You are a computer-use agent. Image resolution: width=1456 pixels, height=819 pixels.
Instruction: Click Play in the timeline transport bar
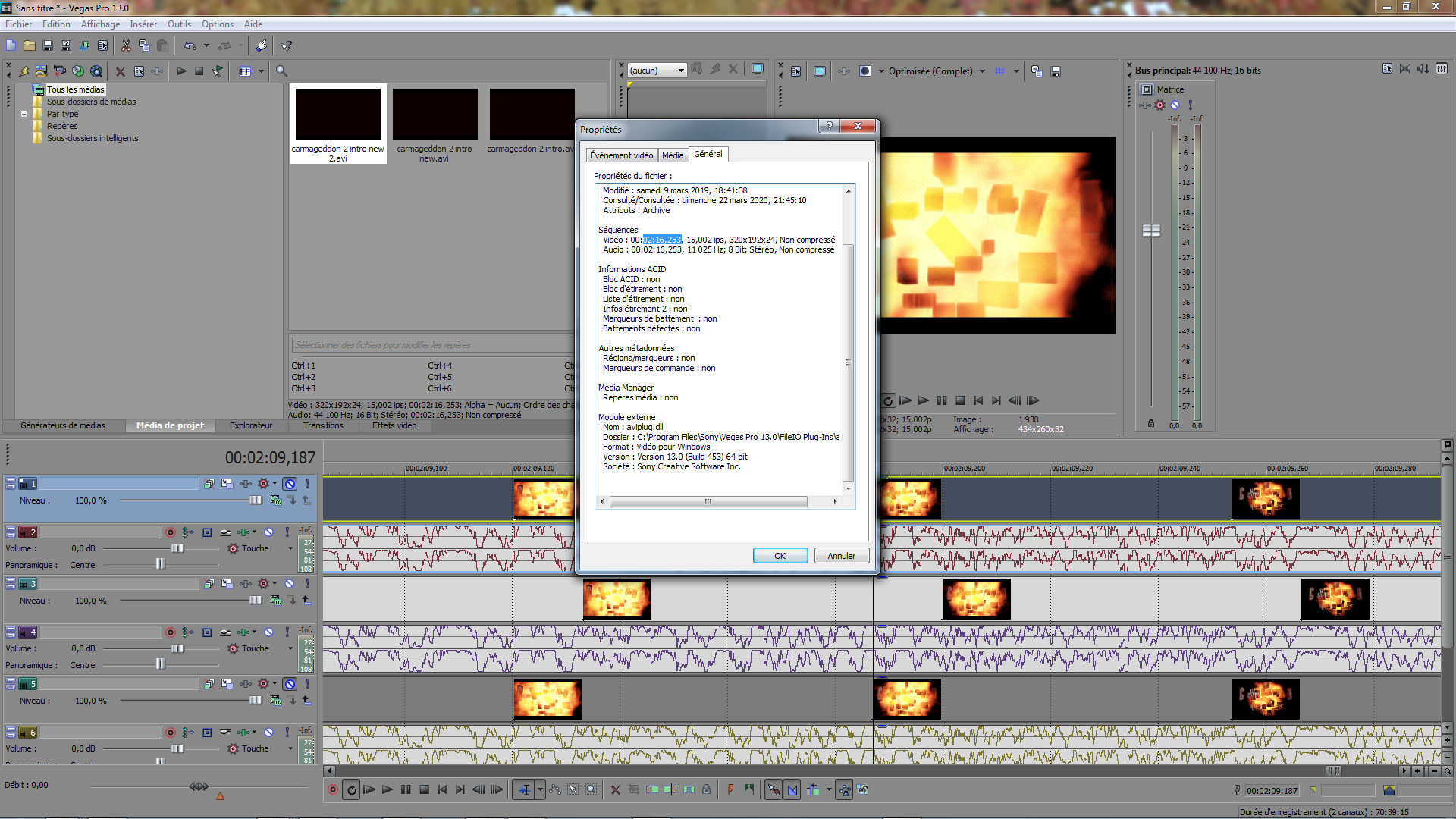coord(388,789)
